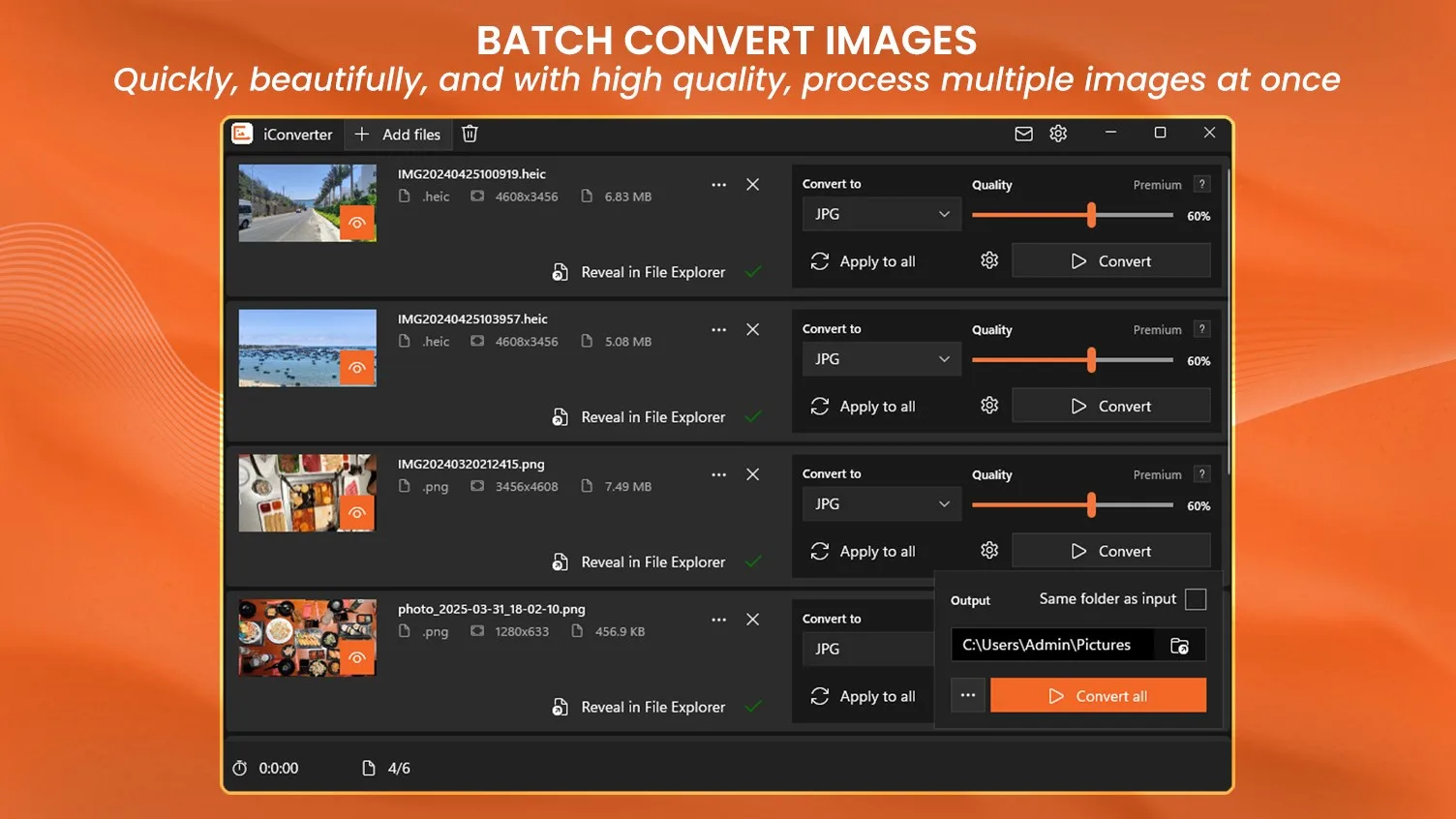
Task: Adjust quality slider for IMG20240425103957.heic
Action: (x=1092, y=360)
